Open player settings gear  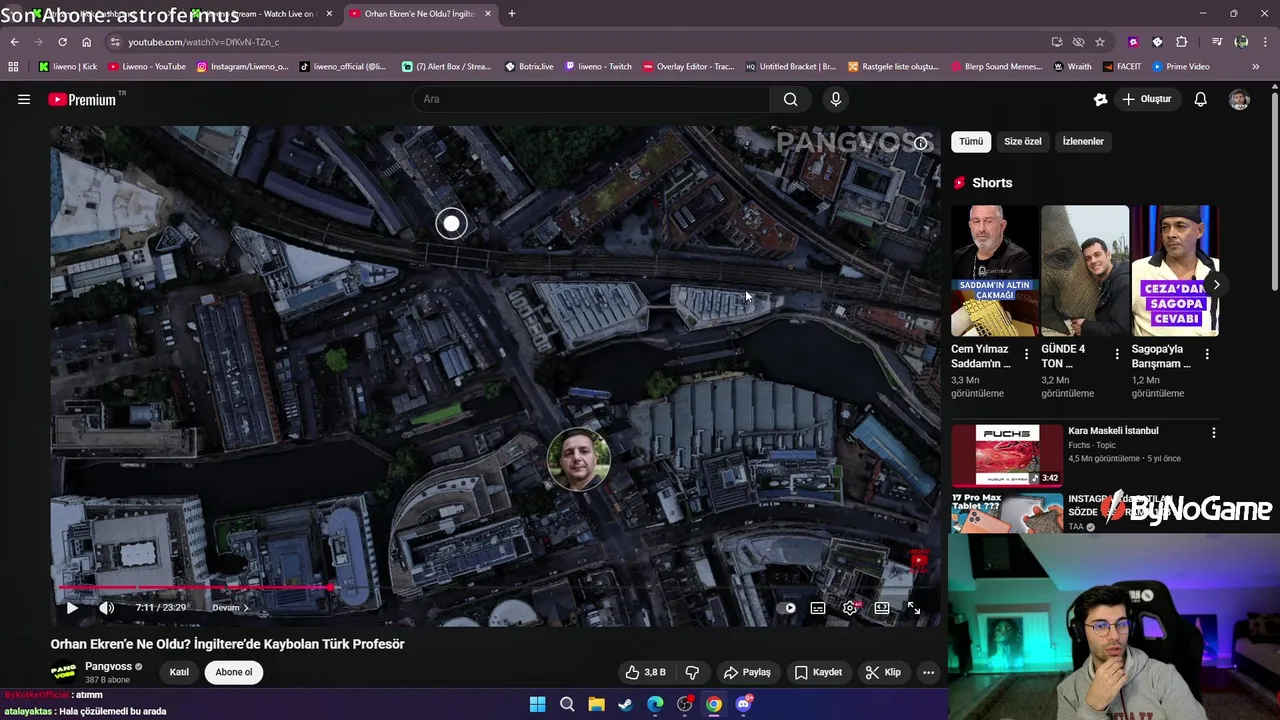(850, 607)
